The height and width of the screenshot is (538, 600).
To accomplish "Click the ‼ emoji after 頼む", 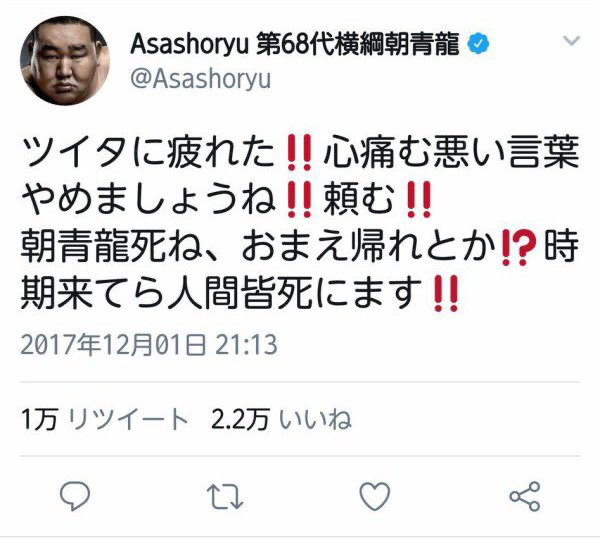I will (x=419, y=200).
